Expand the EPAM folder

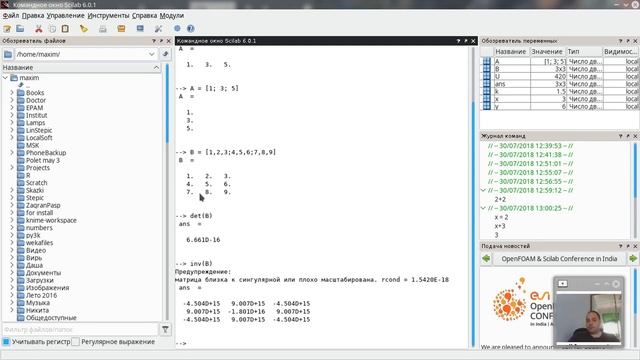click(x=12, y=108)
